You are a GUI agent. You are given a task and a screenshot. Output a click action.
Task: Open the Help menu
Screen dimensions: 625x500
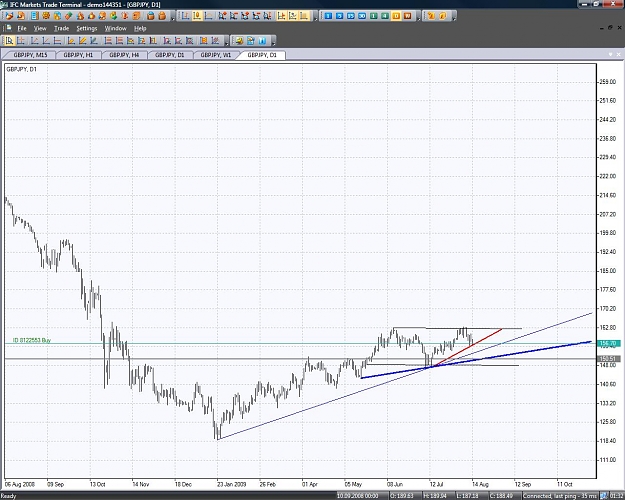pyautogui.click(x=140, y=28)
